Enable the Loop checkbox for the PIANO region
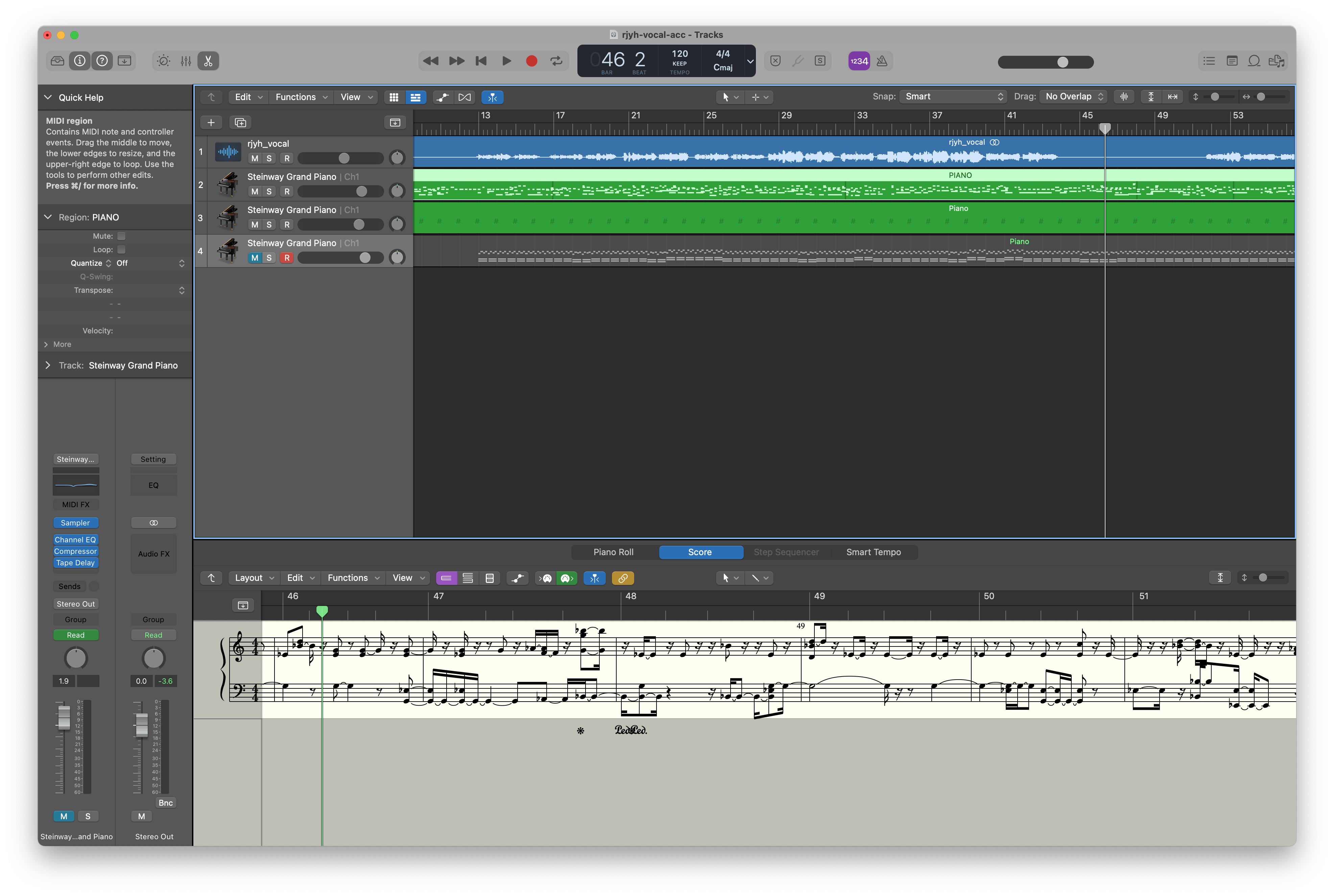Screen dimensions: 1334x896 (x=121, y=249)
